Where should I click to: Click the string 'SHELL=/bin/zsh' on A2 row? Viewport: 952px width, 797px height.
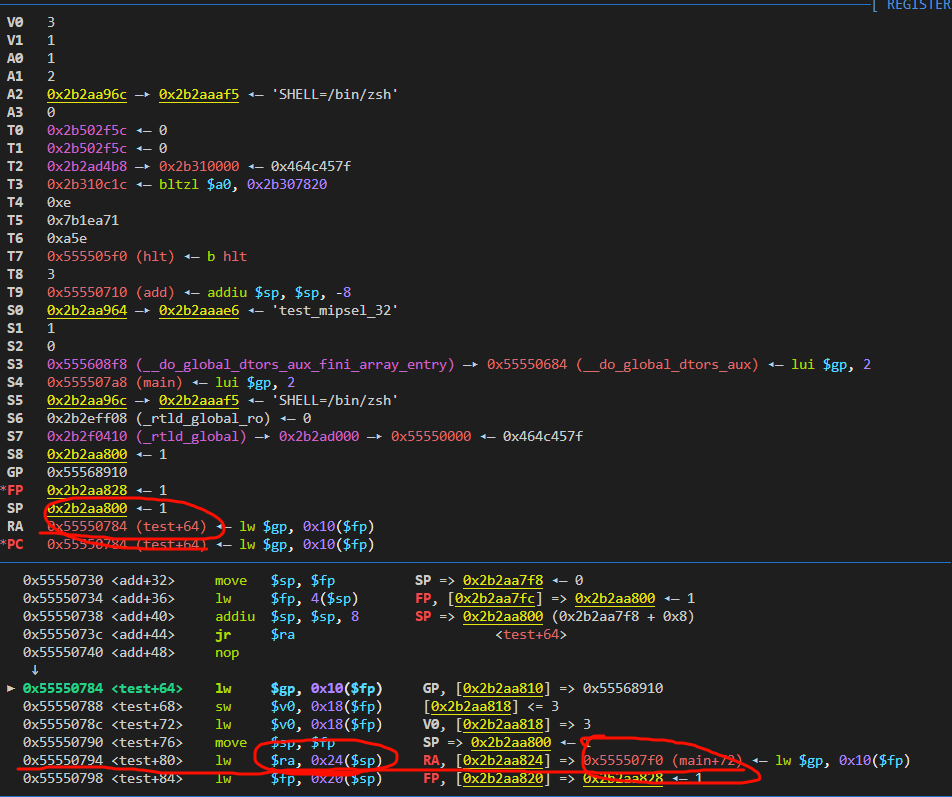click(335, 94)
